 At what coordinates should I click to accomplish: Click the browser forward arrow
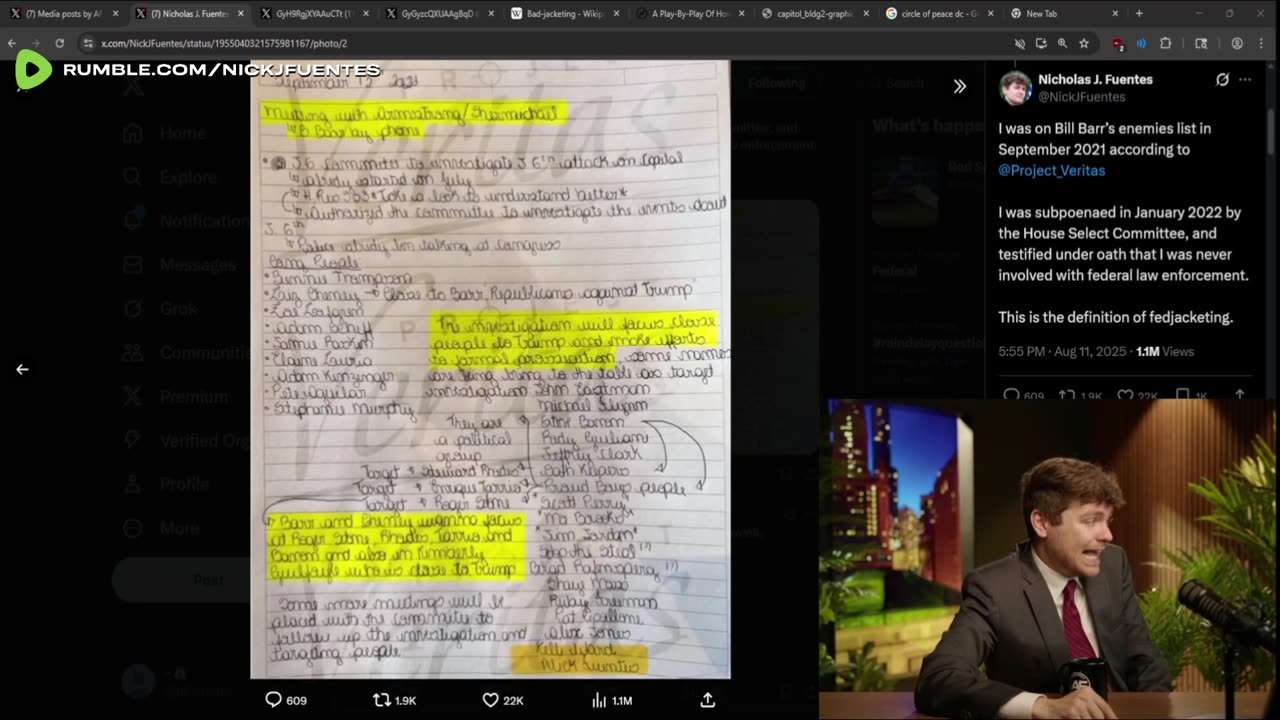(36, 44)
